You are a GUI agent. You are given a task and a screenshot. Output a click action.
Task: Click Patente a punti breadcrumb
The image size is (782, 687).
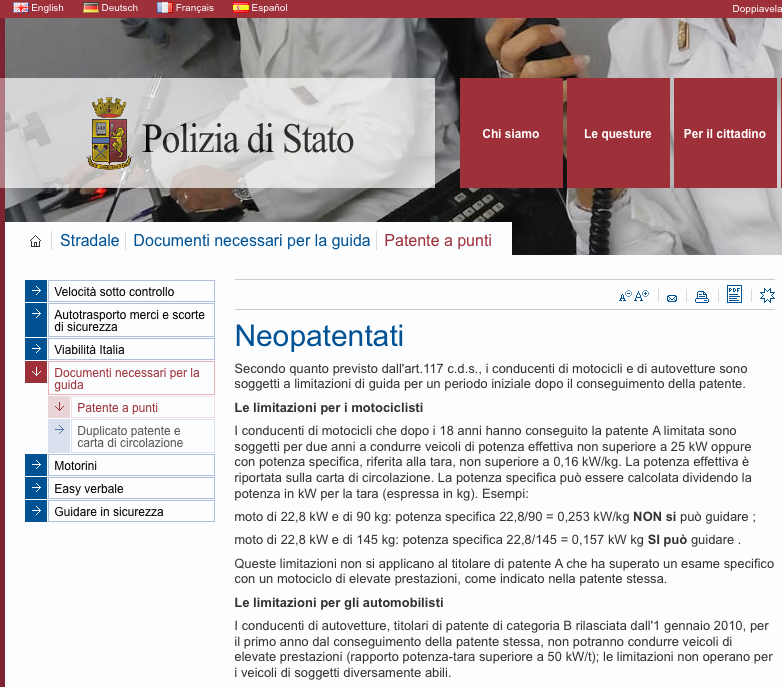tap(438, 240)
